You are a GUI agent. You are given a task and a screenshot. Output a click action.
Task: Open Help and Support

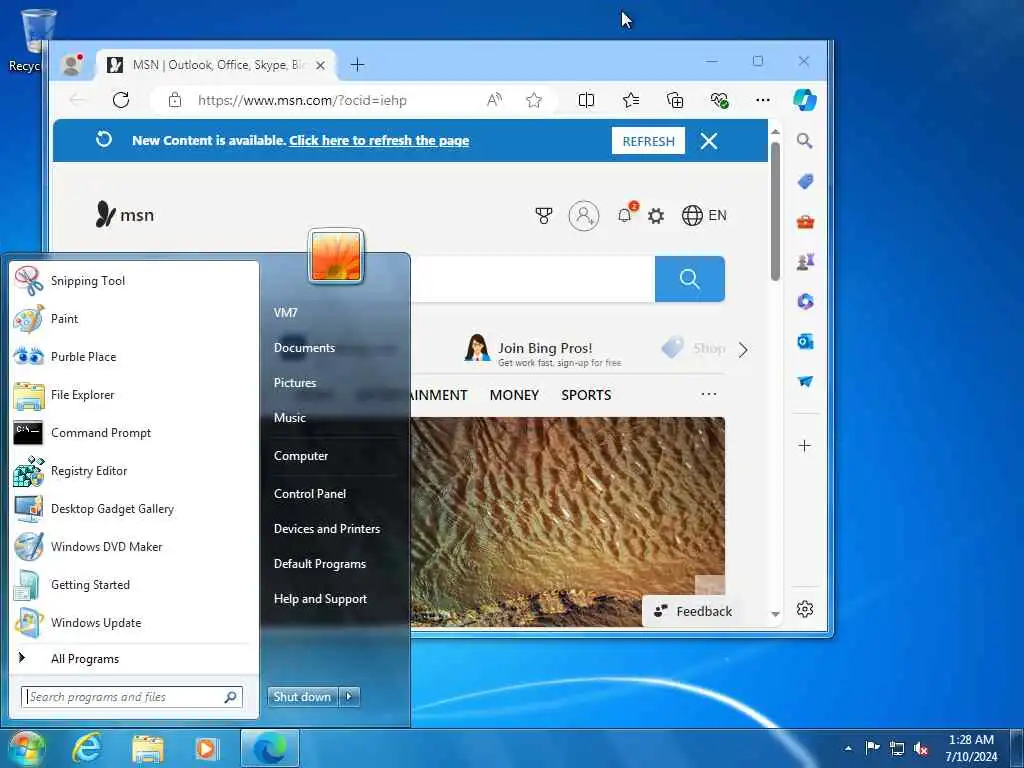(x=320, y=599)
